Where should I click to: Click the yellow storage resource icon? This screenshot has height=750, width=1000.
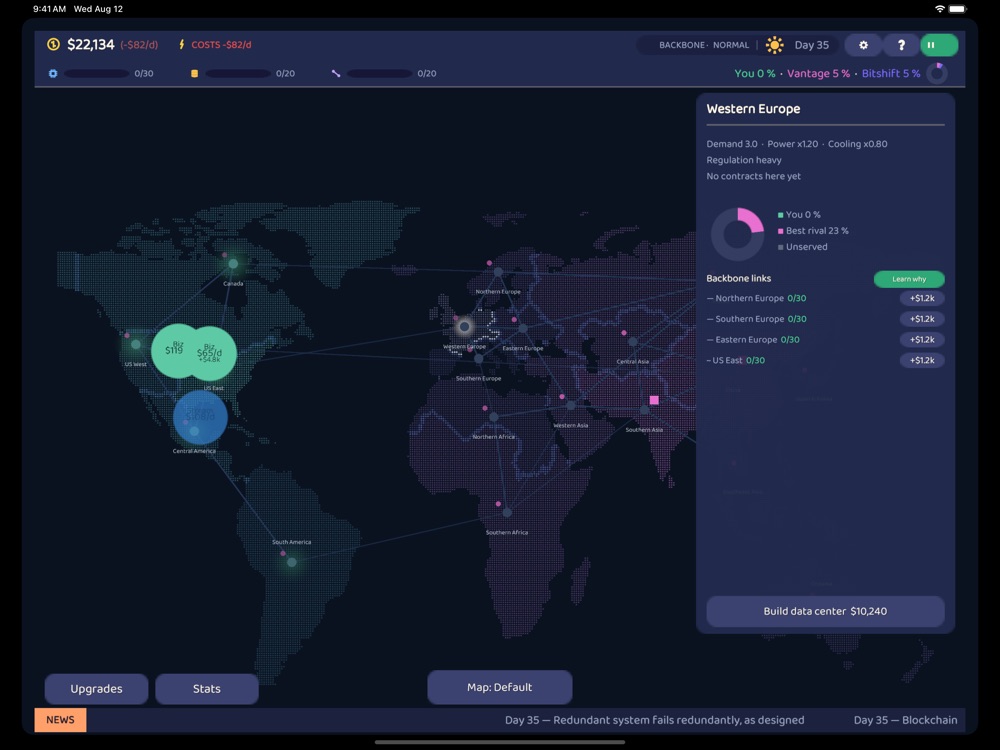point(195,73)
